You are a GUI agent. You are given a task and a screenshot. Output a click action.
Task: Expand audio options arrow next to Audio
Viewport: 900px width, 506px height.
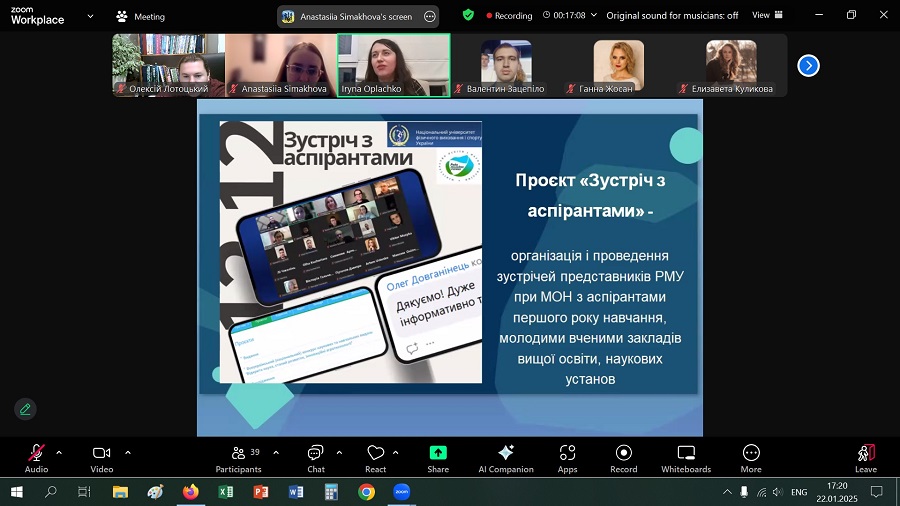point(59,452)
